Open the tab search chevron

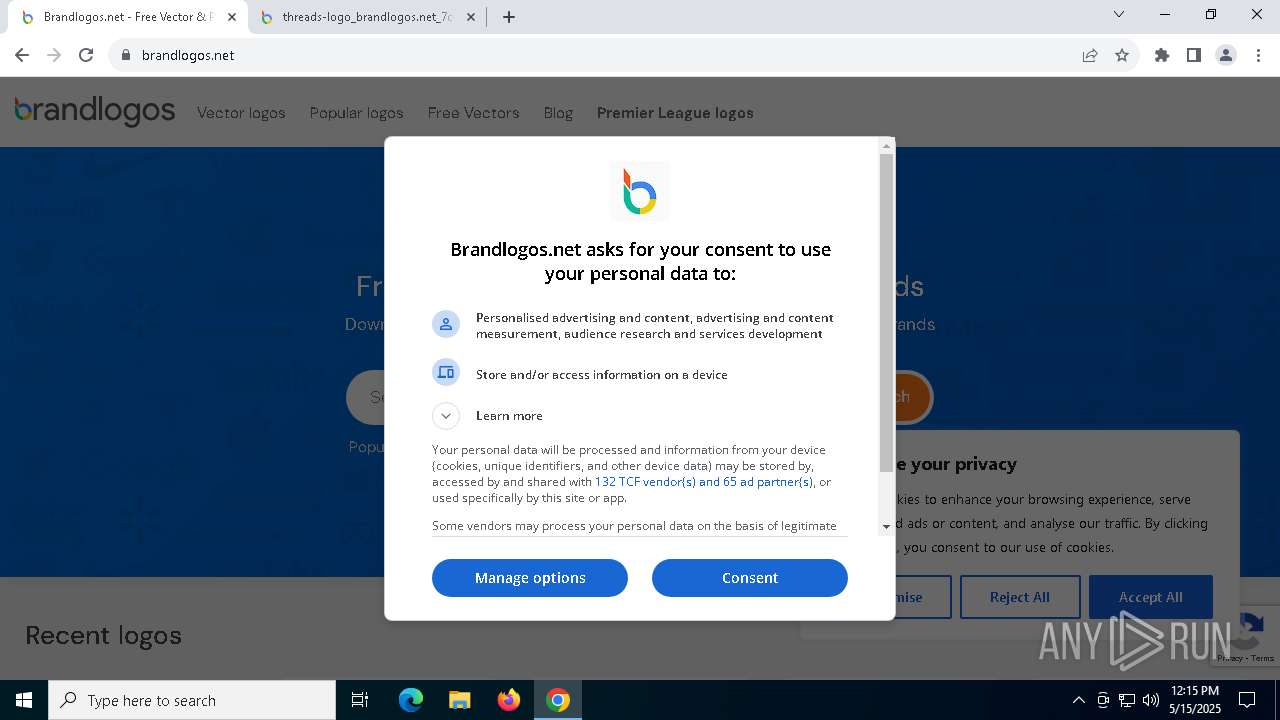coord(1119,14)
